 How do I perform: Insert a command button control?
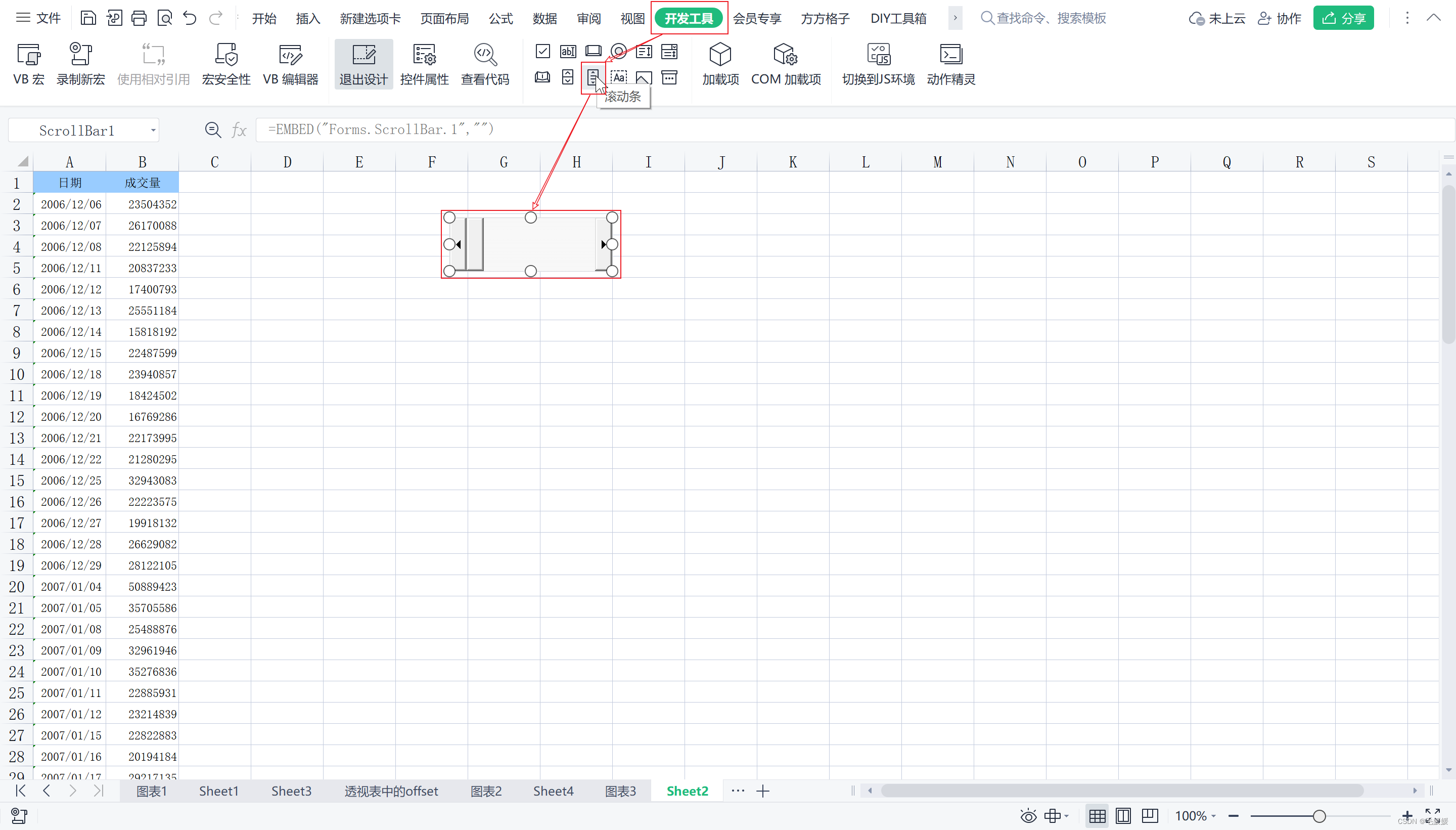(593, 51)
